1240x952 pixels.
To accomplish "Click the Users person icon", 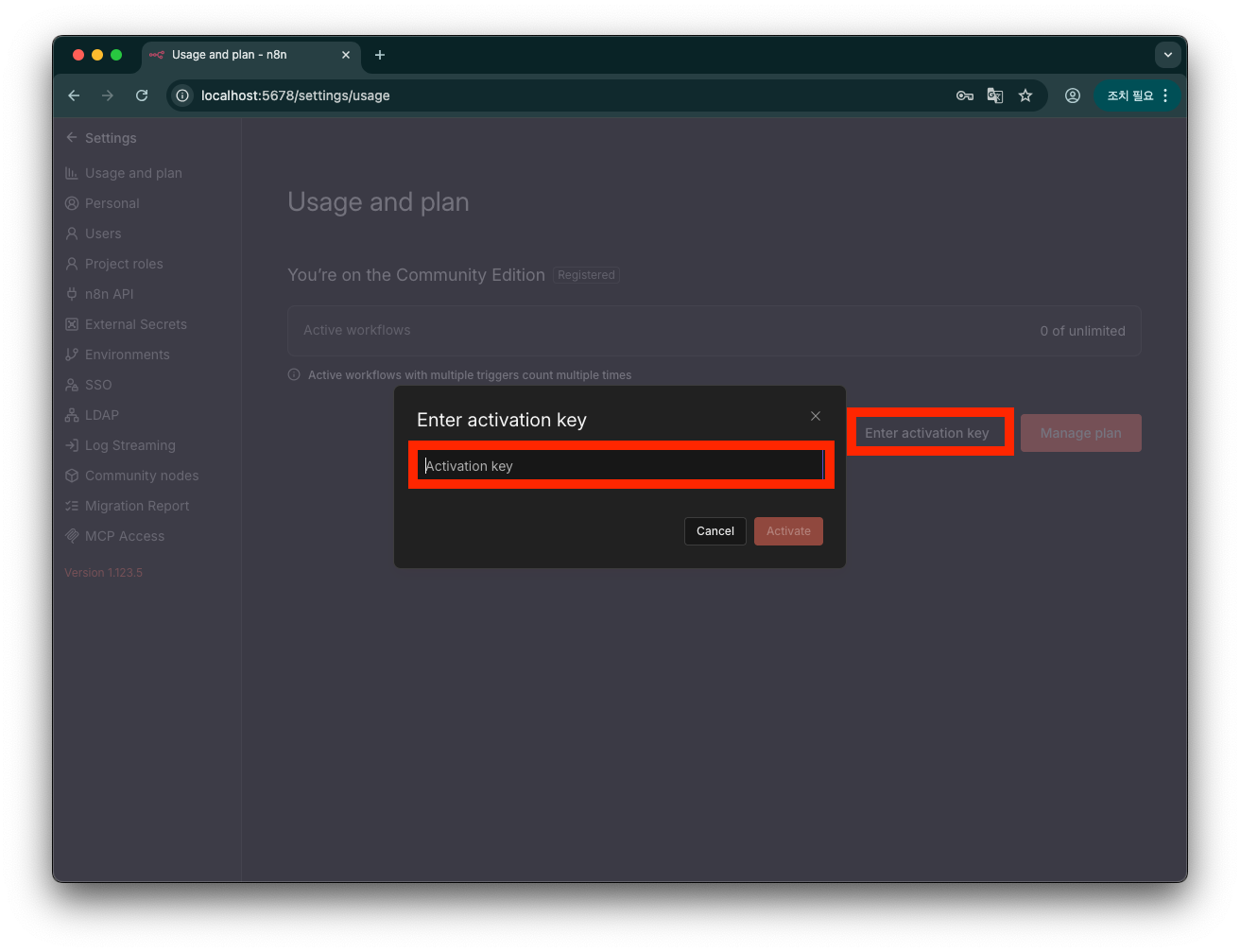I will point(72,234).
